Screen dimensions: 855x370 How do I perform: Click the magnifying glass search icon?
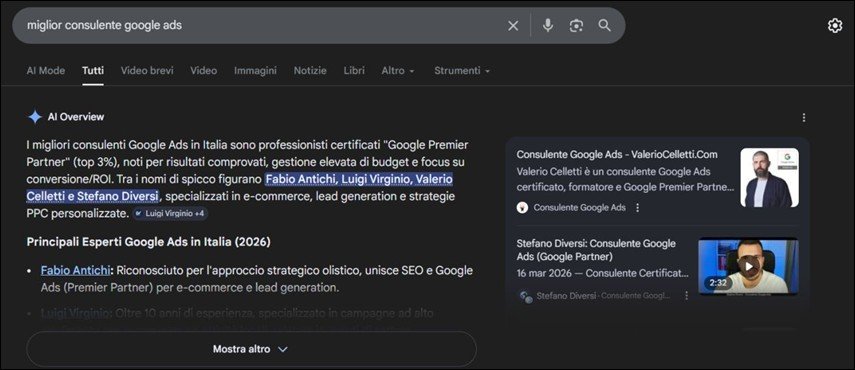(604, 26)
